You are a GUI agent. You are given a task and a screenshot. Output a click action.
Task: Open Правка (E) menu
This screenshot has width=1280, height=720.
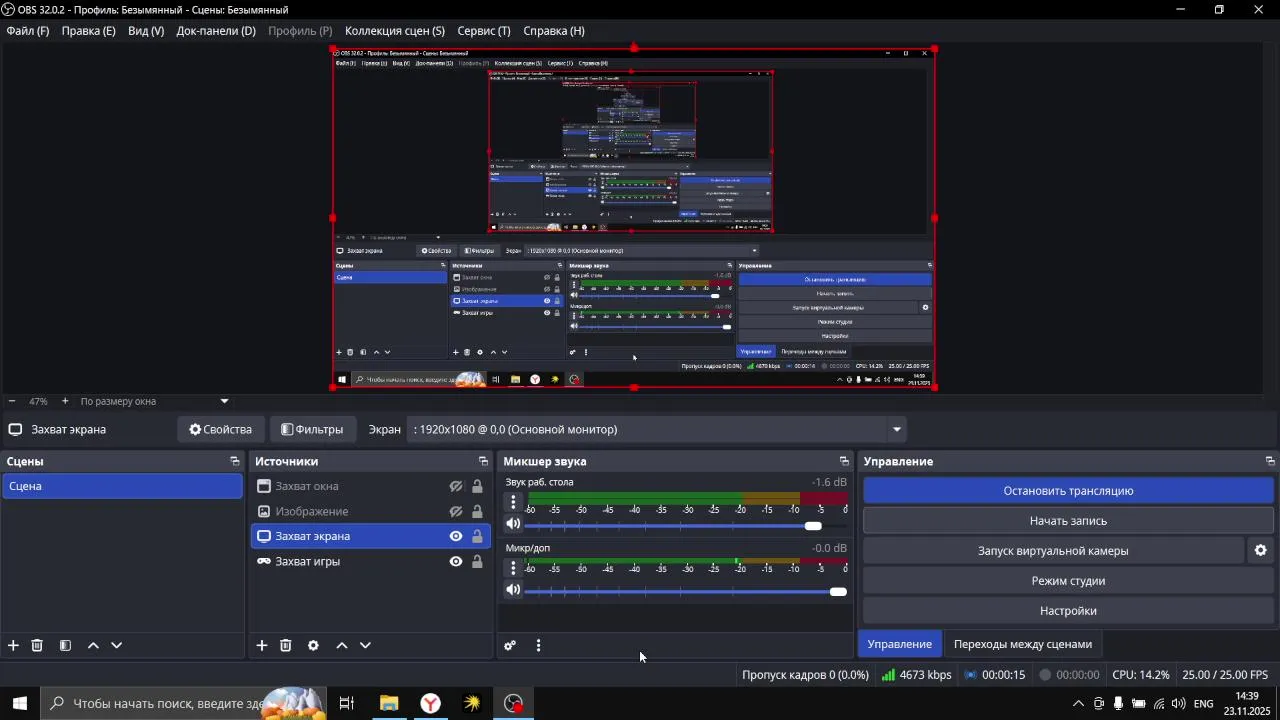[89, 31]
